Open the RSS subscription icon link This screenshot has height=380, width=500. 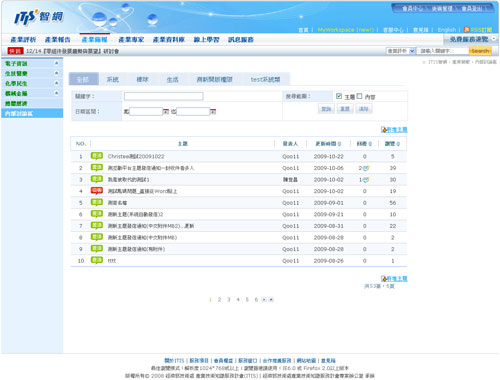tap(467, 30)
